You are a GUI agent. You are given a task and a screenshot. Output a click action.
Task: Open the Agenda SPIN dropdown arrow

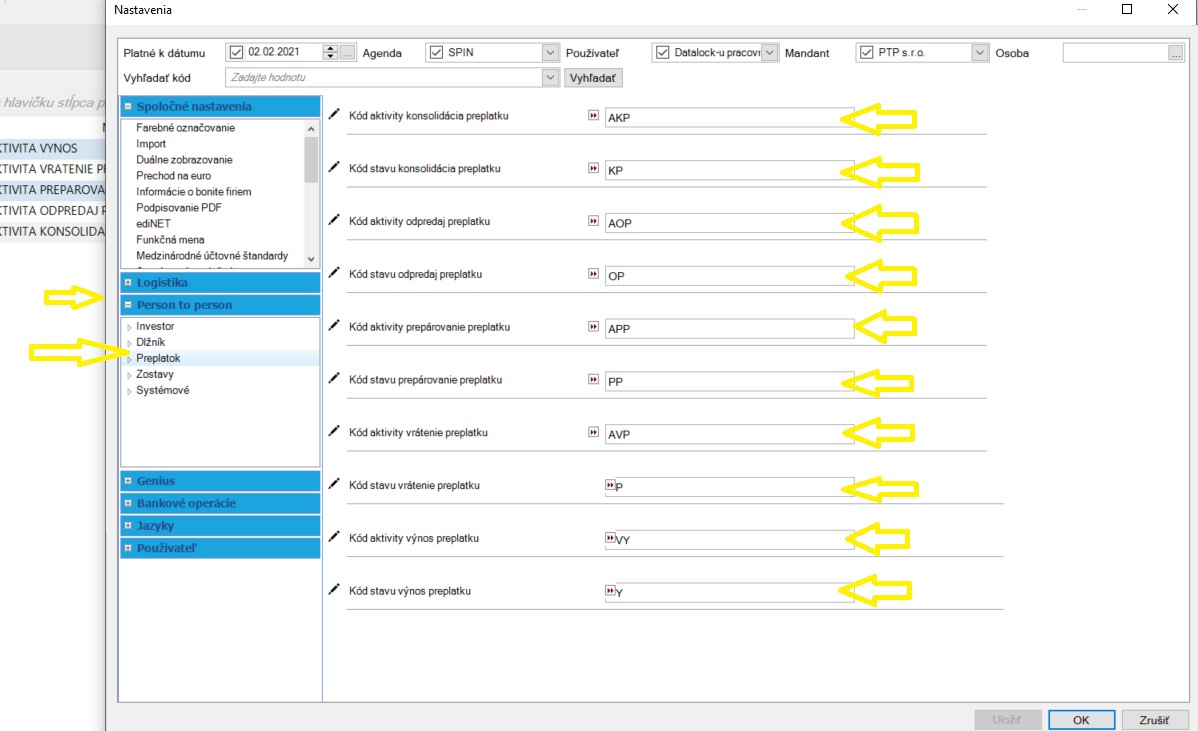click(x=550, y=52)
